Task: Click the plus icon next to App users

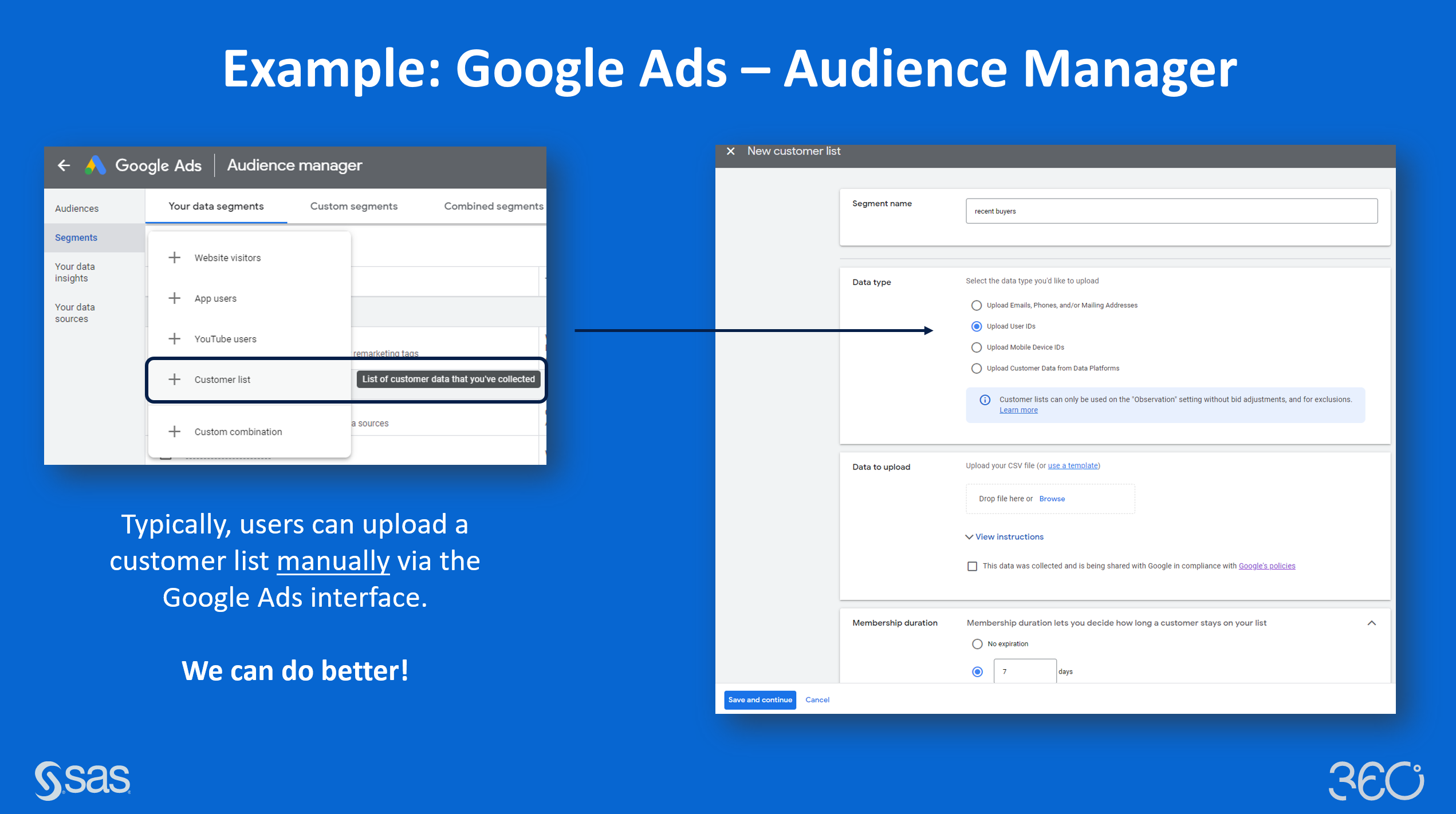Action: [x=174, y=298]
